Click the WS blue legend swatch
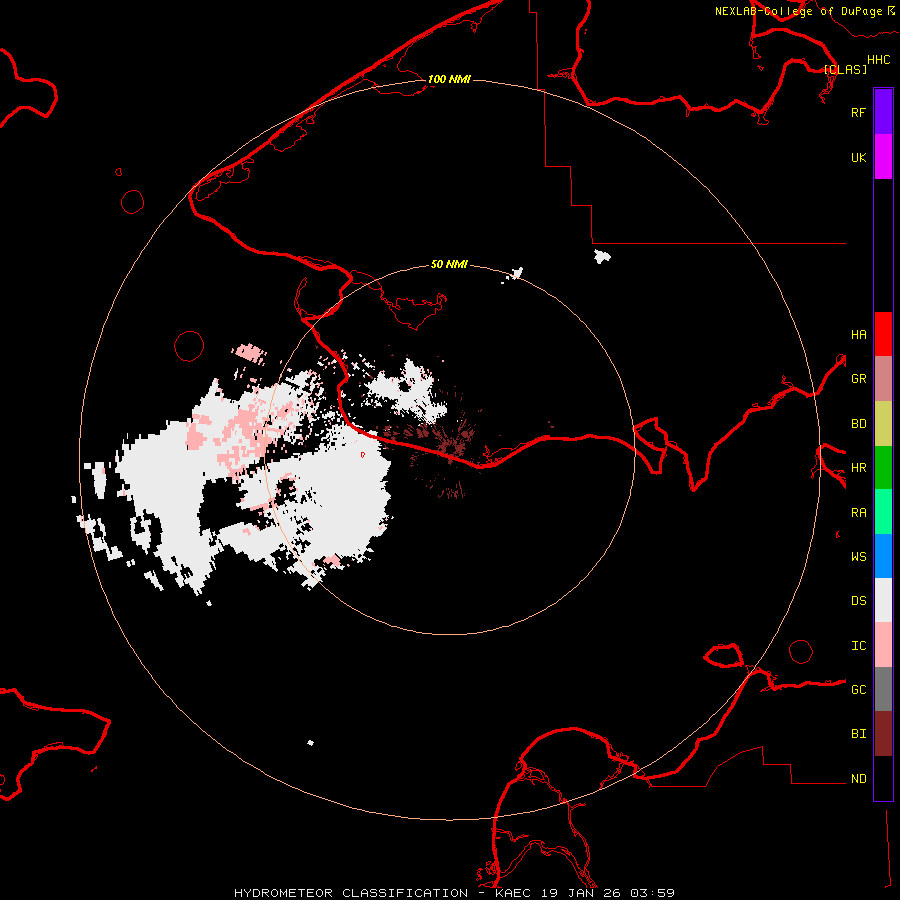Screen dimensions: 900x900 (883, 556)
